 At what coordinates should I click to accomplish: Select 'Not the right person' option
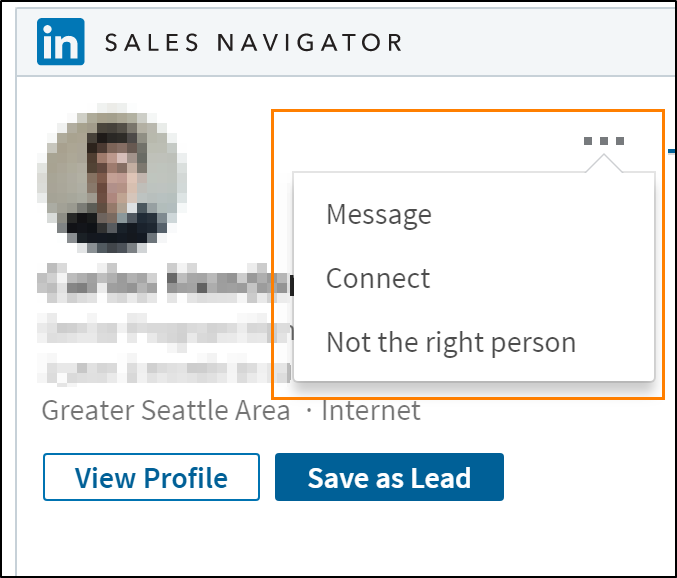click(451, 343)
